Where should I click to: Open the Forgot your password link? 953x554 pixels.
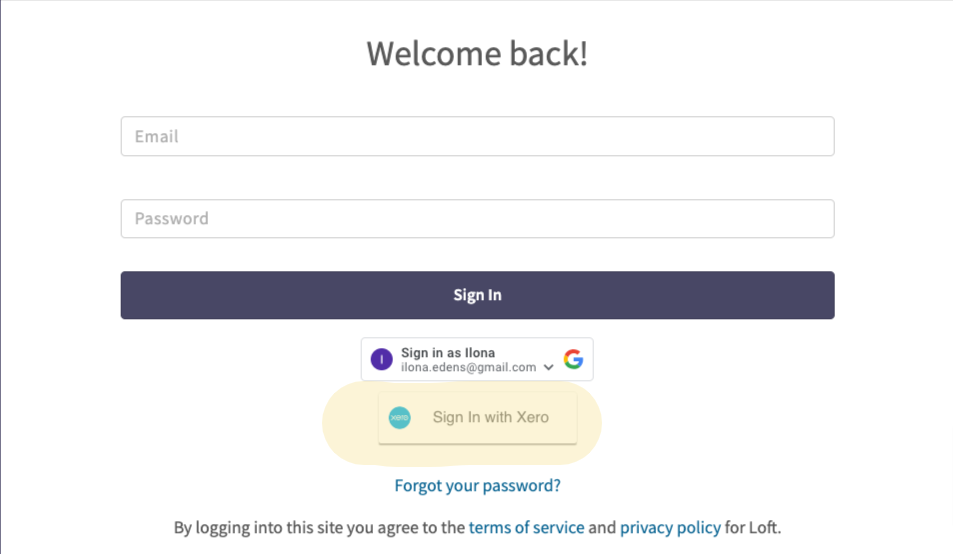click(477, 485)
